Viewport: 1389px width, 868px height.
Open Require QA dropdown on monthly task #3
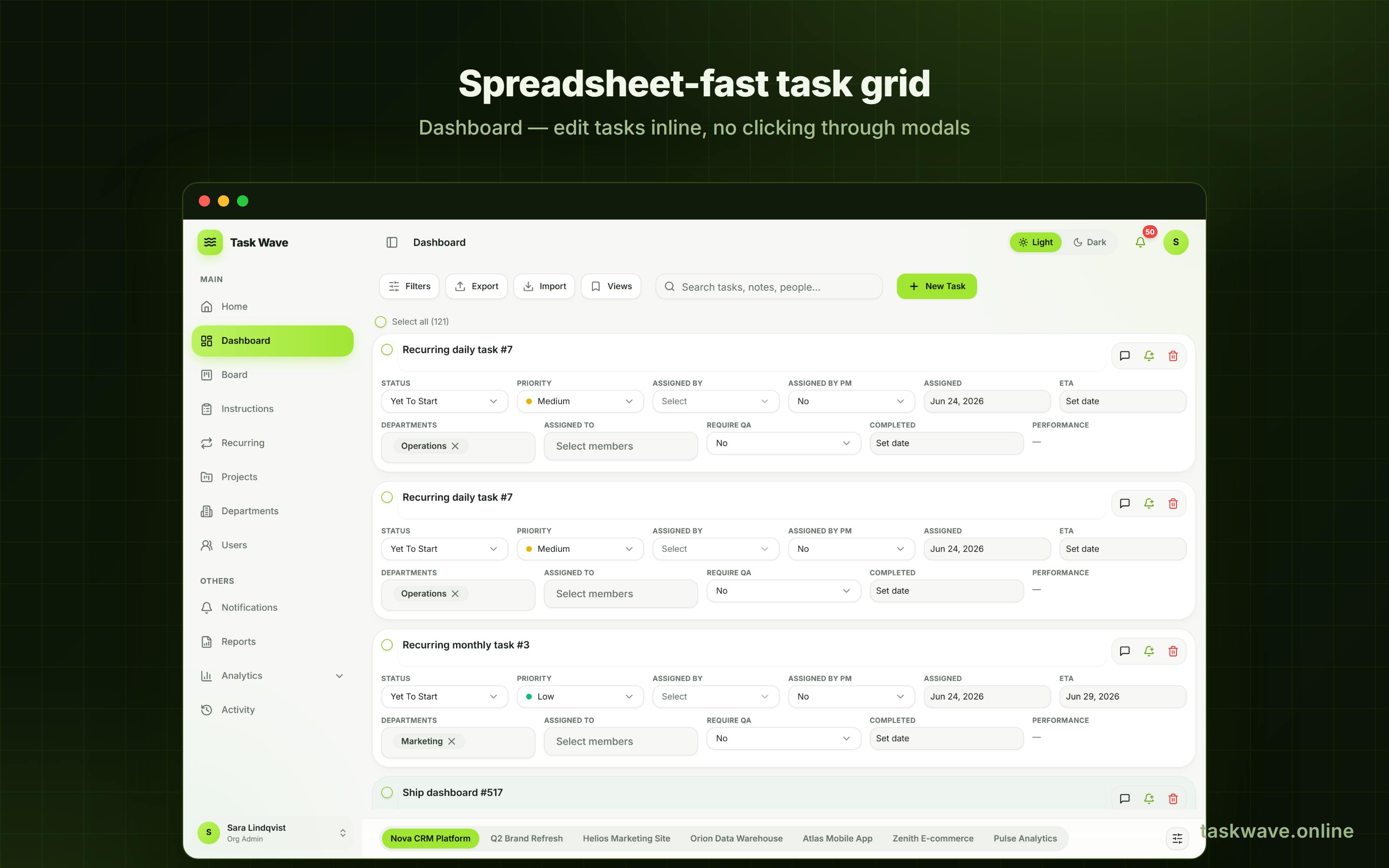coord(783,738)
